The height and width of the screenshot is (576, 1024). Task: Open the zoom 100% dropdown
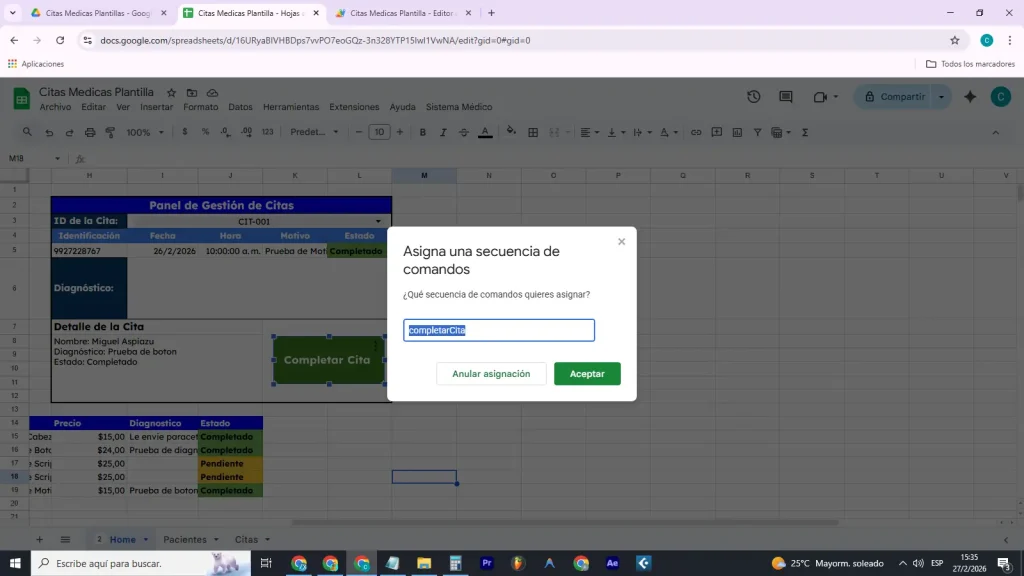point(145,132)
